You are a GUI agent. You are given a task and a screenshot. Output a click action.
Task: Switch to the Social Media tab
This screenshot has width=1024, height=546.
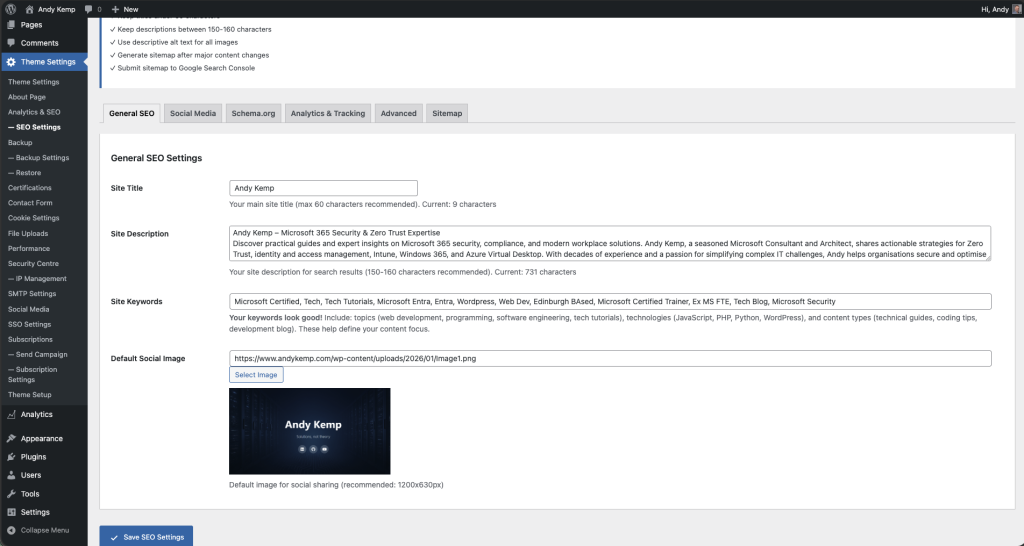point(193,113)
